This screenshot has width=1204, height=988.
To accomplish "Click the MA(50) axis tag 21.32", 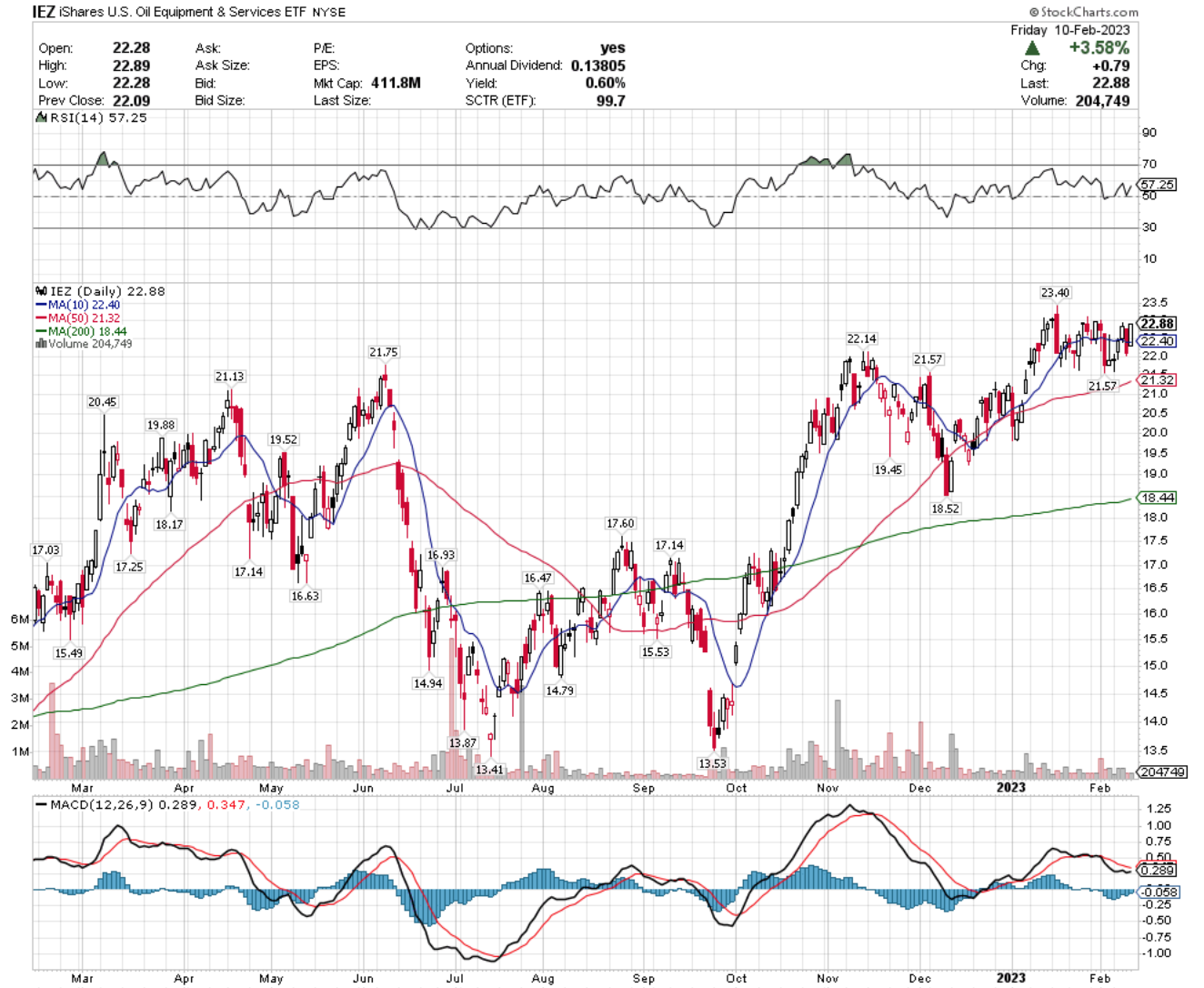I will (x=1158, y=380).
